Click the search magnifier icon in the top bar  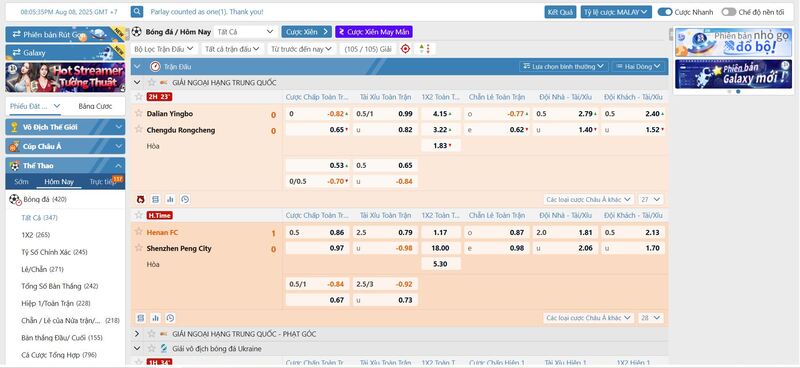pos(137,12)
